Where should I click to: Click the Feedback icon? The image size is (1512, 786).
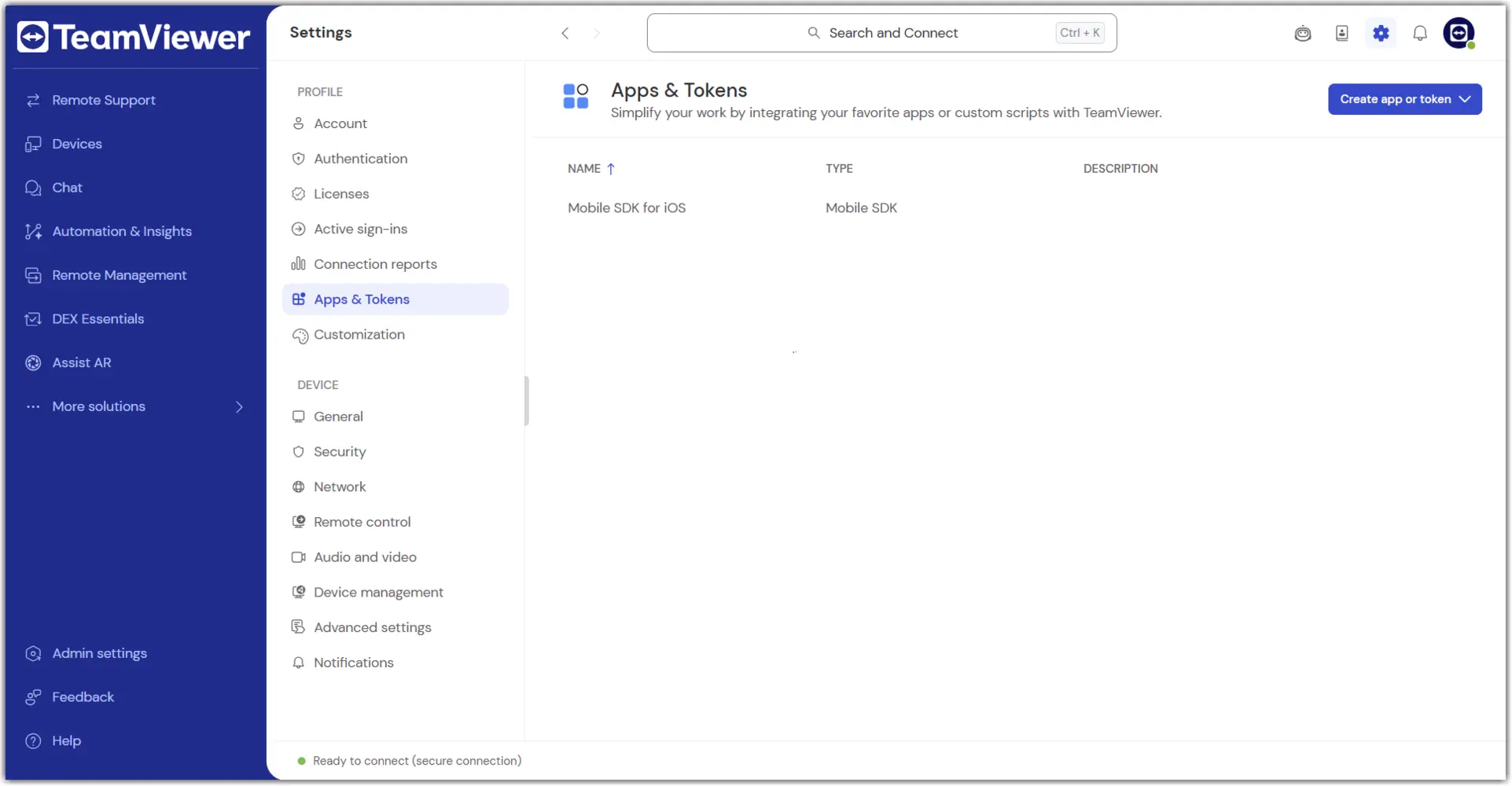33,697
